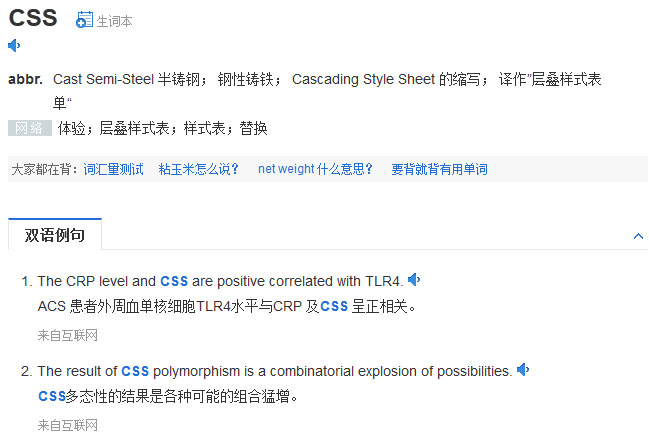The width and height of the screenshot is (649, 439).
Task: Click the CSS headword title
Action: tap(33, 18)
